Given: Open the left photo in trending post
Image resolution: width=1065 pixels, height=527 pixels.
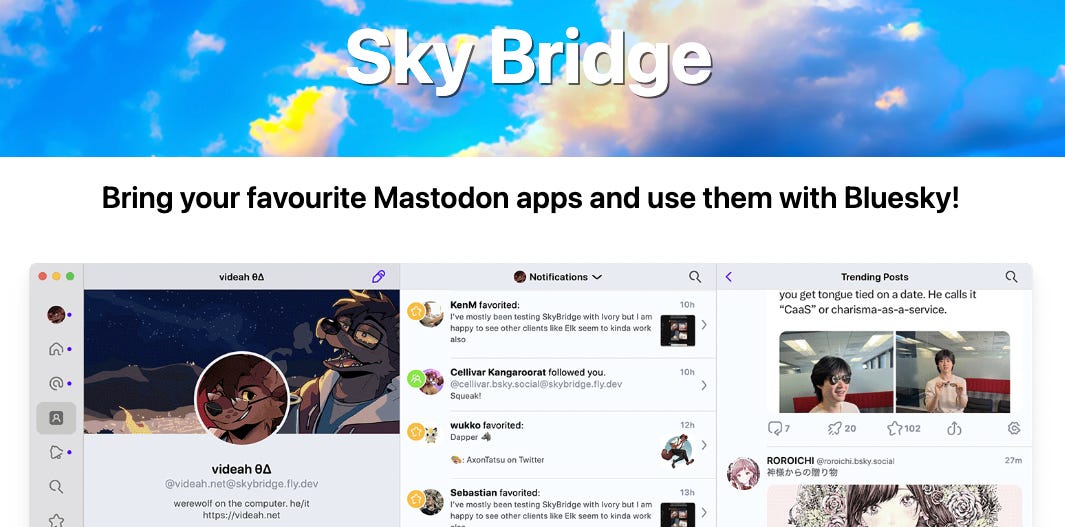Looking at the screenshot, I should click(x=837, y=371).
